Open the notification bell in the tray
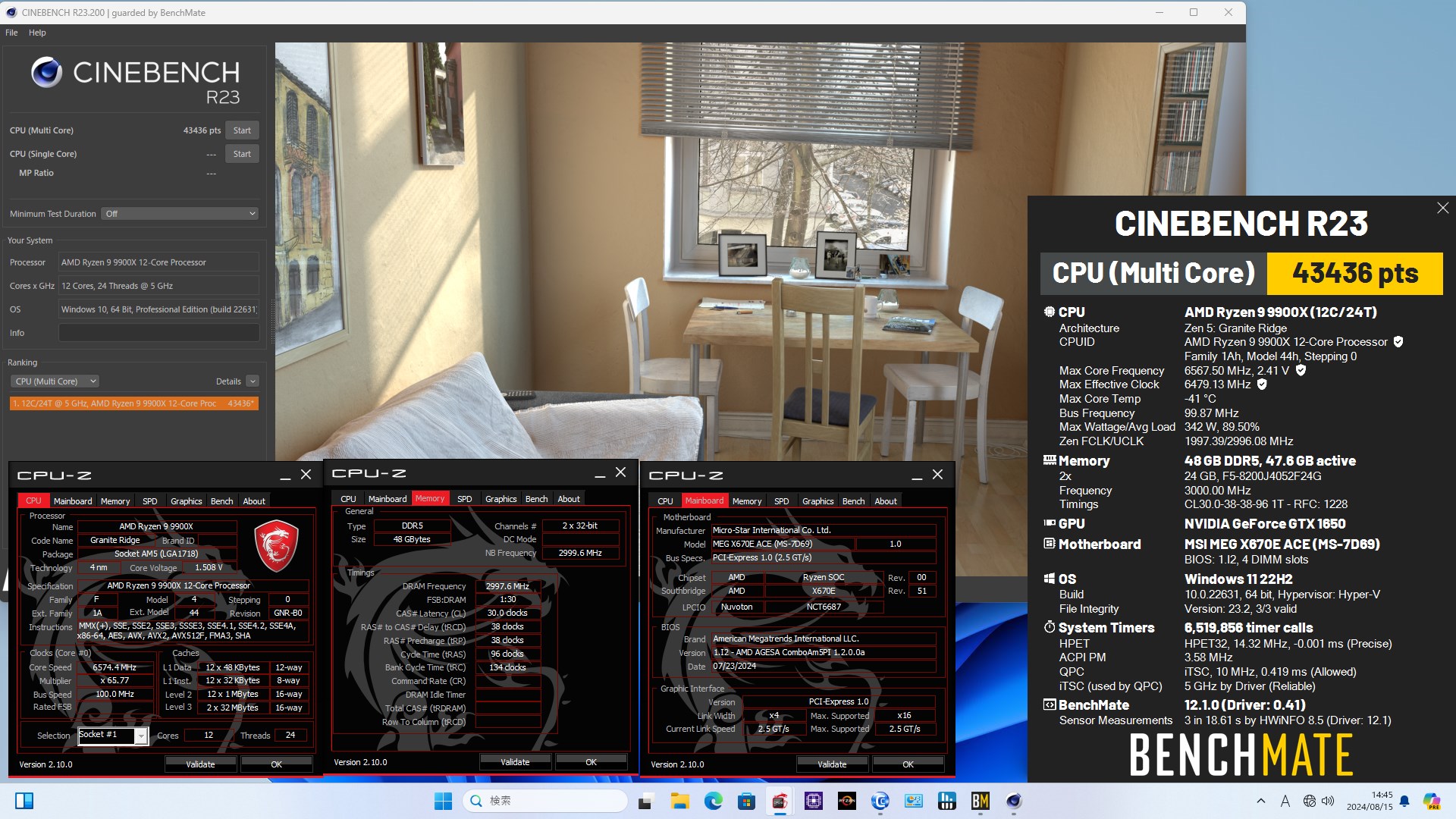Viewport: 1456px width, 819px height. click(1404, 801)
